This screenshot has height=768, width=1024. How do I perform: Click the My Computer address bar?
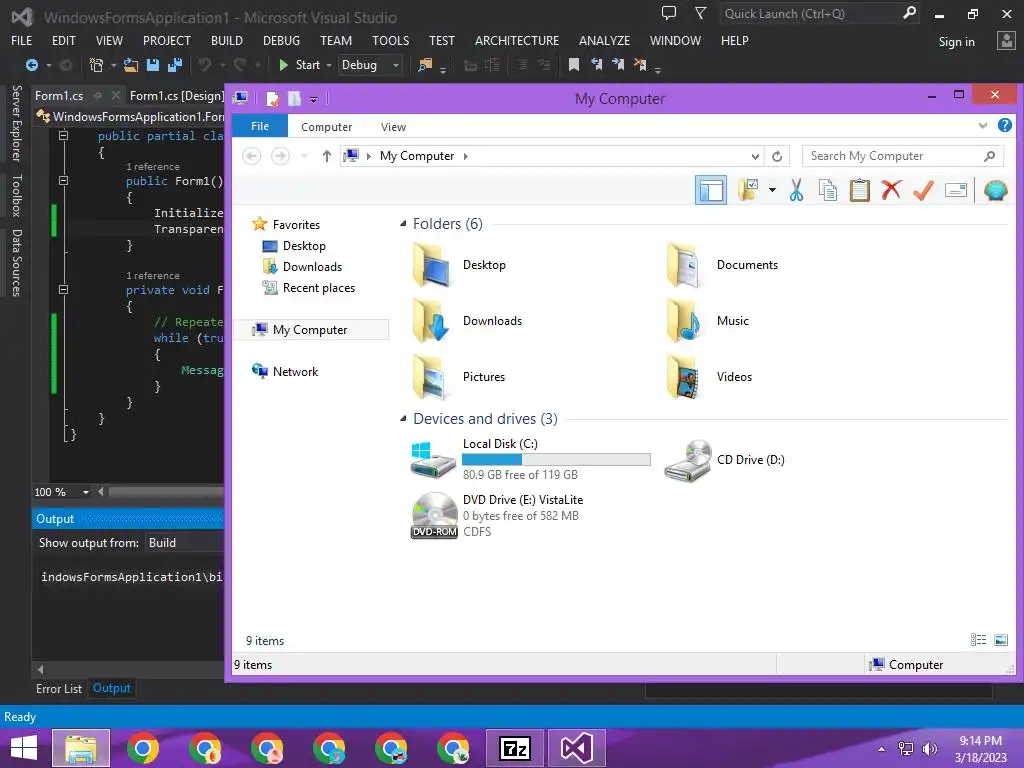pos(552,156)
